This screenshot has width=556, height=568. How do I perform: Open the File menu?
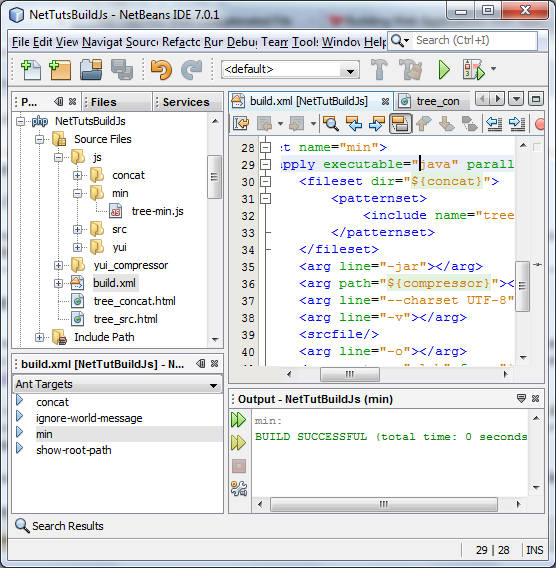[21, 42]
